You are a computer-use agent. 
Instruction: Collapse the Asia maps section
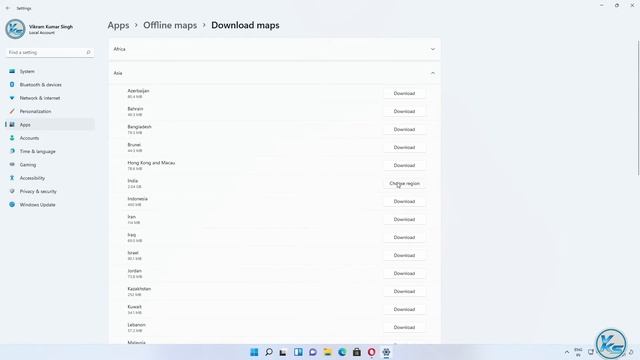[x=274, y=73]
